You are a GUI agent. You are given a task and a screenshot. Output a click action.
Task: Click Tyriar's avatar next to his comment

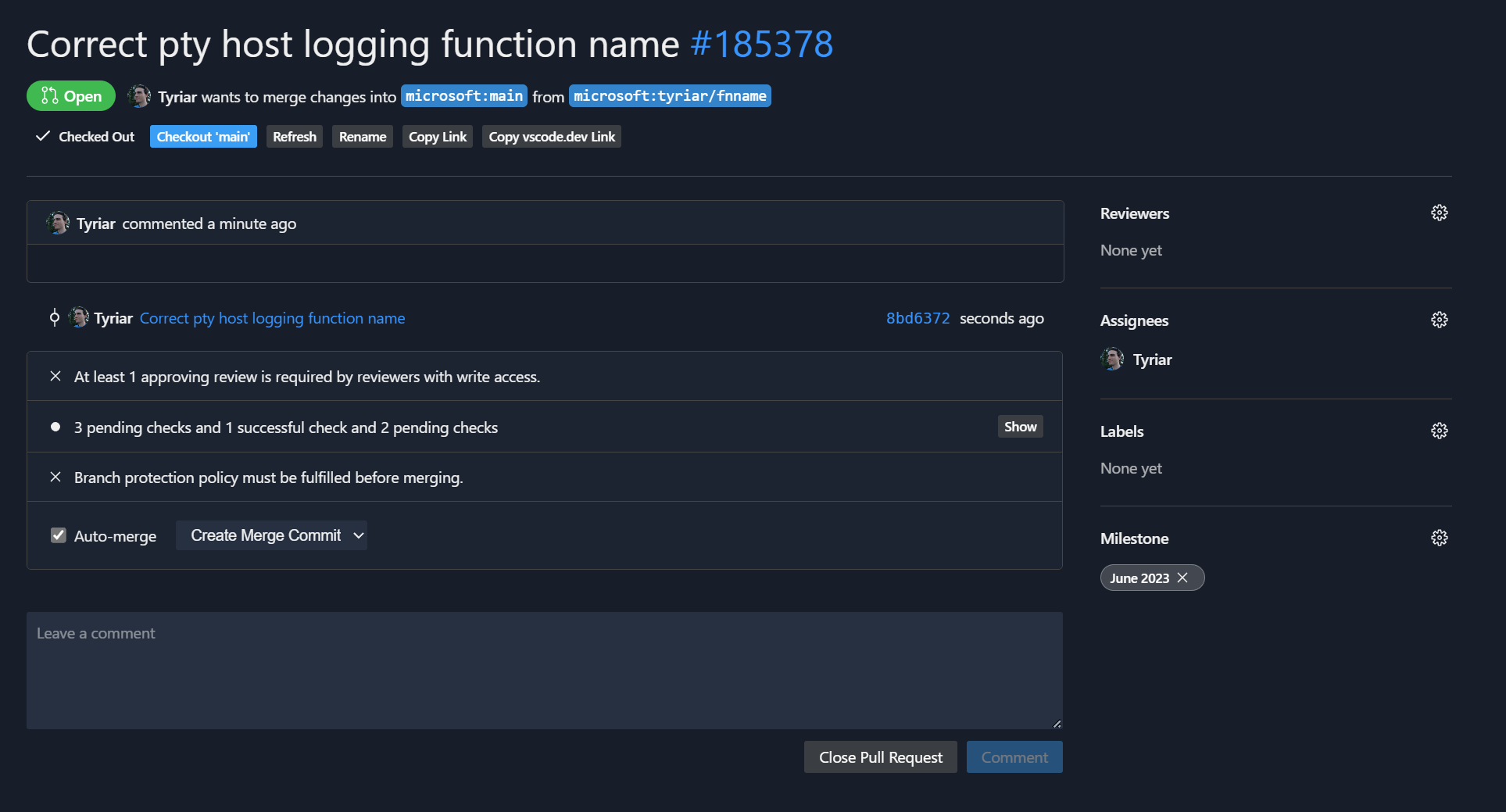(57, 222)
